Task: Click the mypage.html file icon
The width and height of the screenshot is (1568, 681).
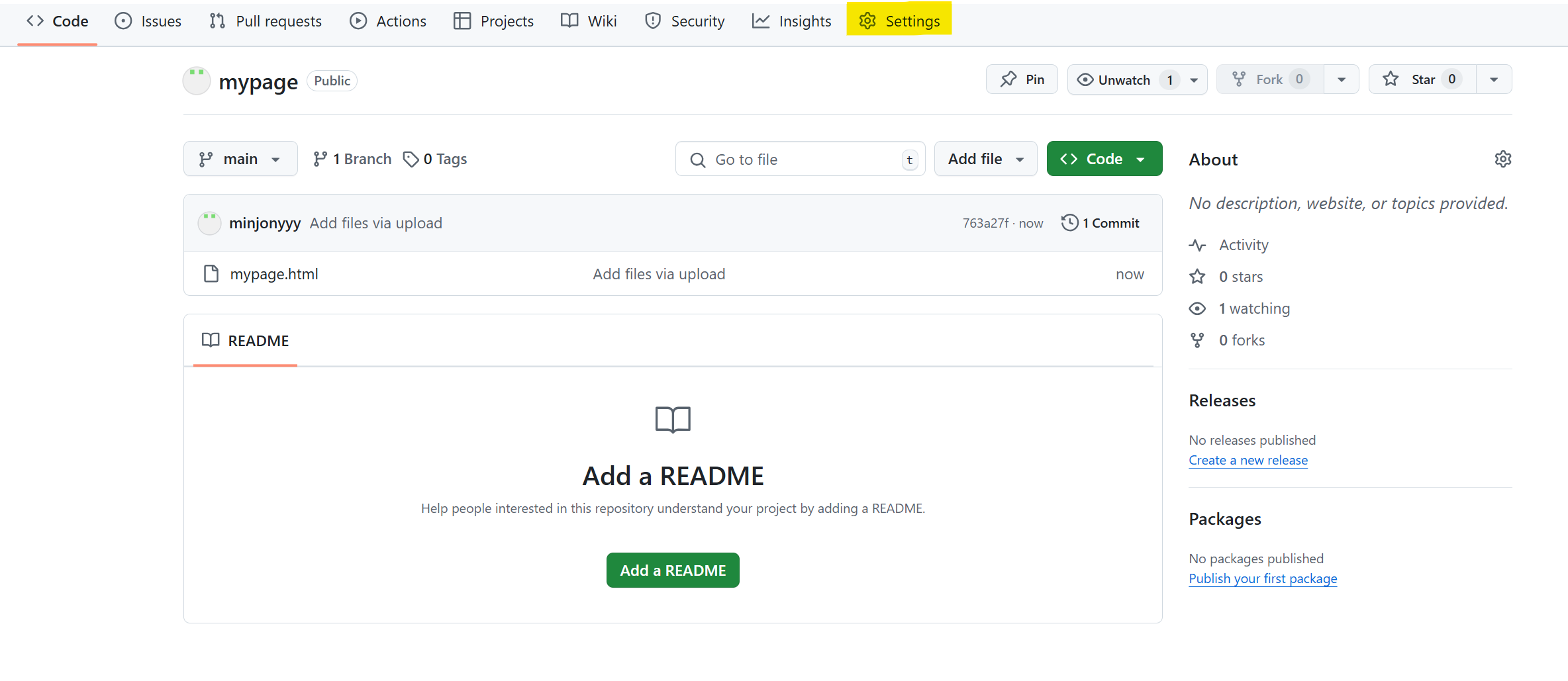Action: [211, 273]
